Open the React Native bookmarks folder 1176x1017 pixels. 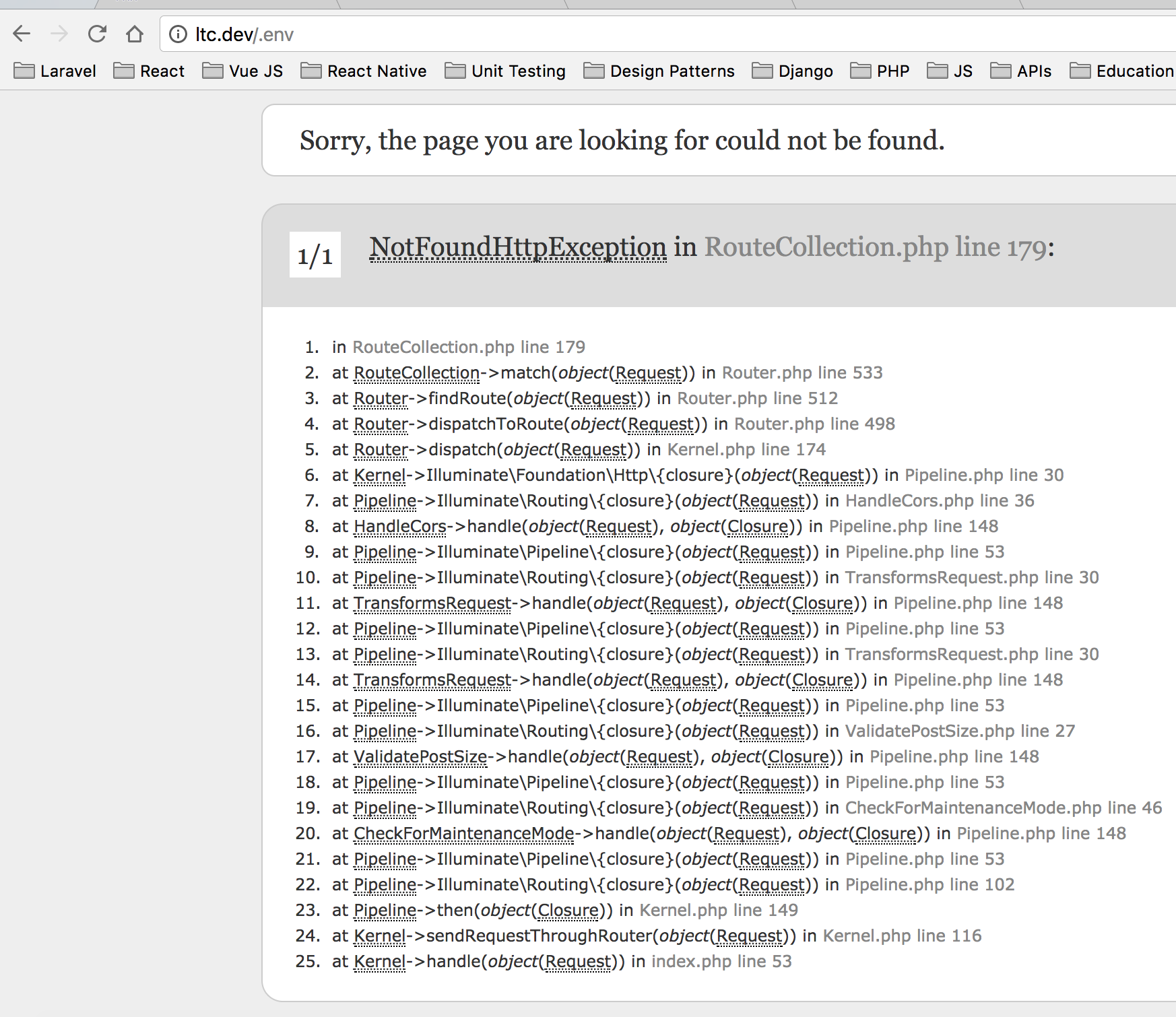364,71
